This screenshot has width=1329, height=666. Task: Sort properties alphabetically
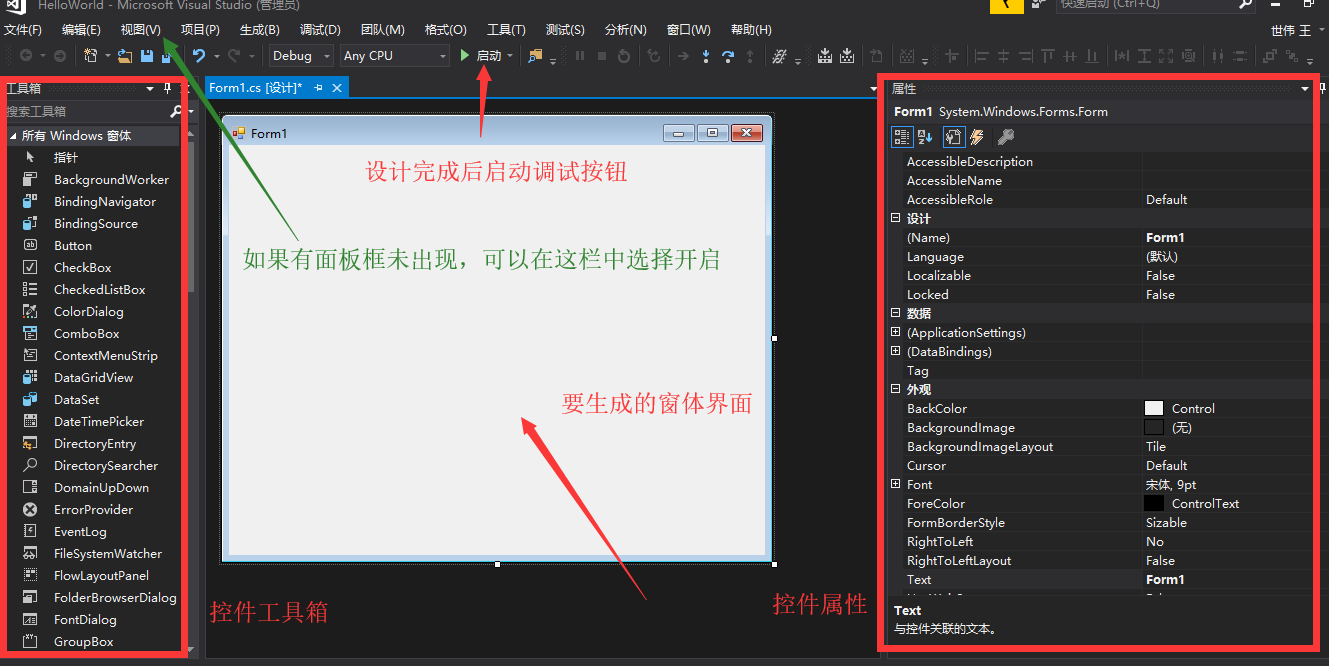tap(925, 137)
